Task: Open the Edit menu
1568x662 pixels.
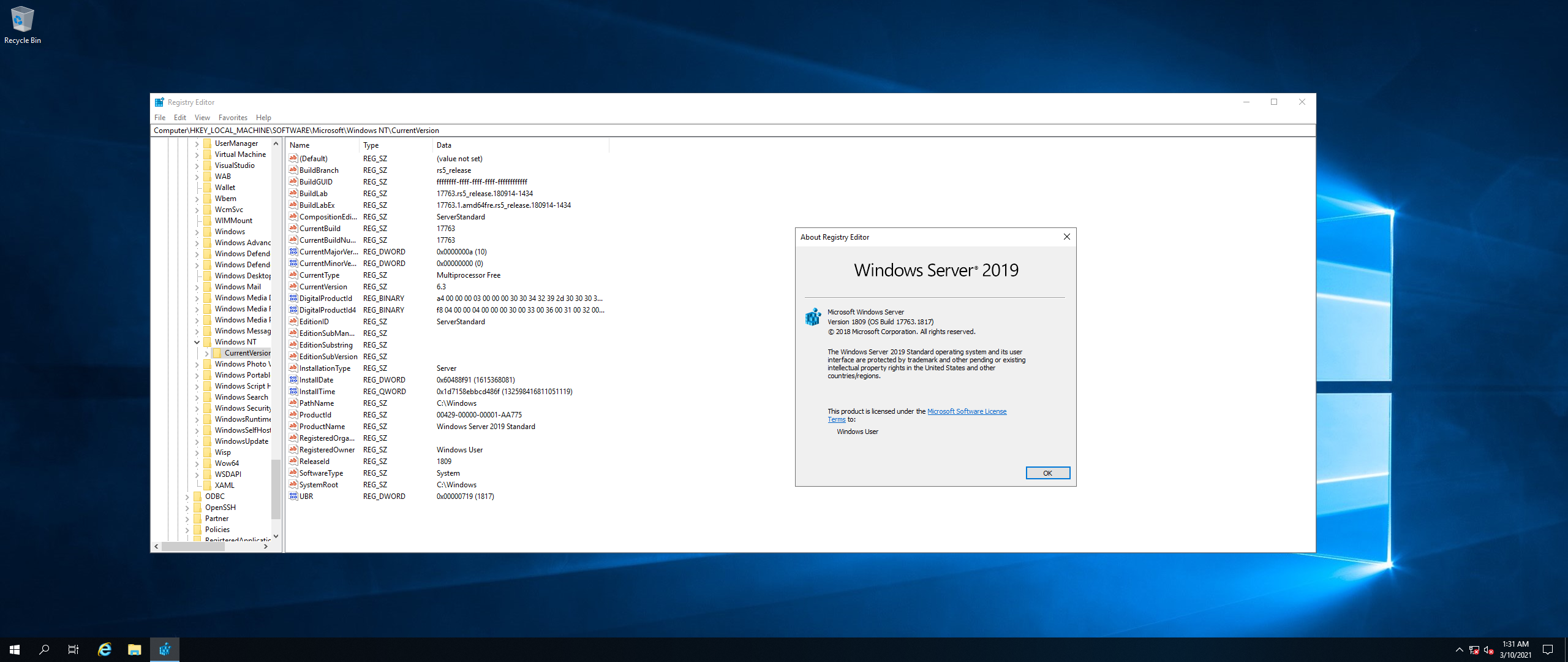Action: (180, 117)
